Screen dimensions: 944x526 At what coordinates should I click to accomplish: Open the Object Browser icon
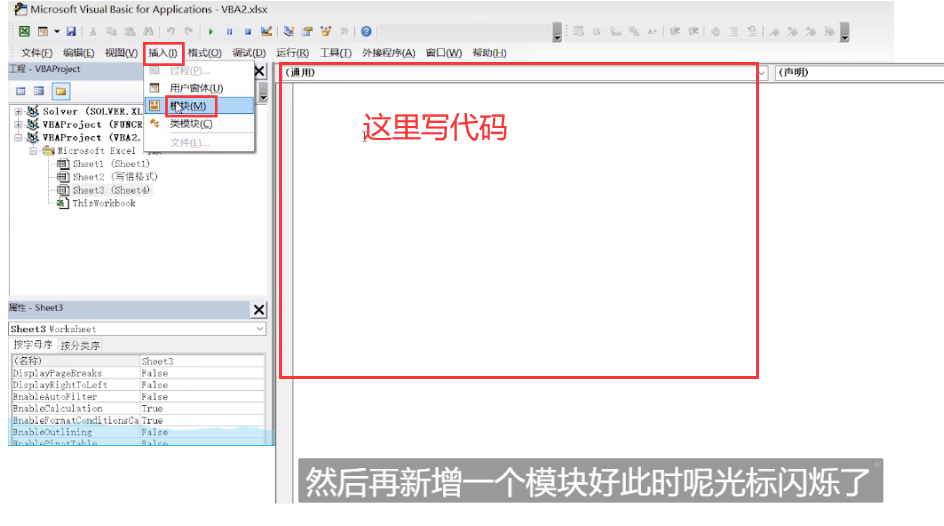pos(326,31)
